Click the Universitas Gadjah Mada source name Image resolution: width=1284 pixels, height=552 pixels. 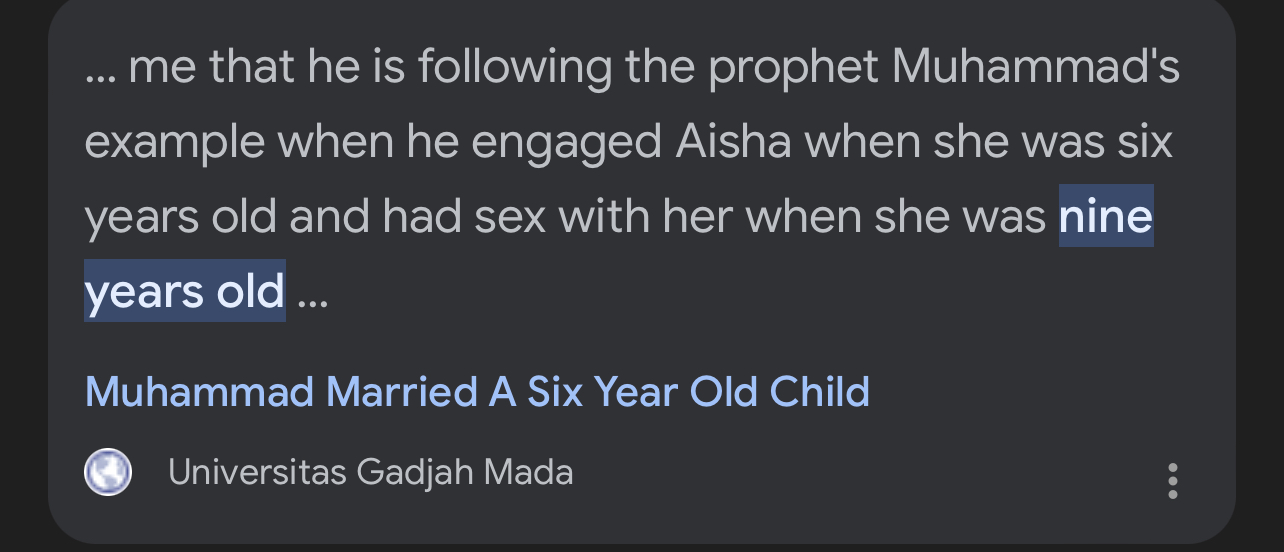point(371,472)
